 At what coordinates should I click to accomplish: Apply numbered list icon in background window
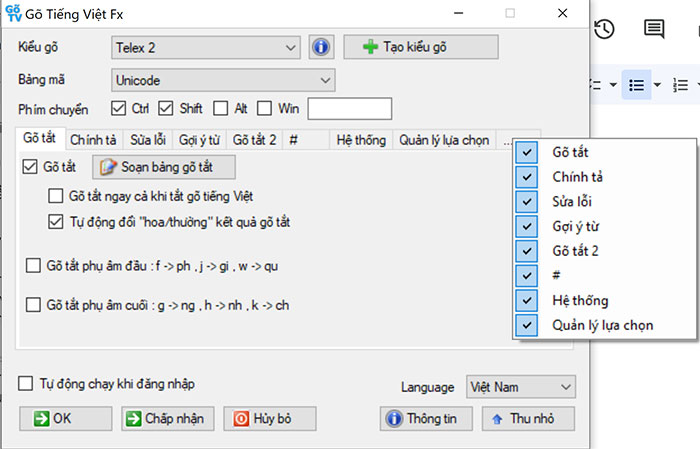point(680,85)
